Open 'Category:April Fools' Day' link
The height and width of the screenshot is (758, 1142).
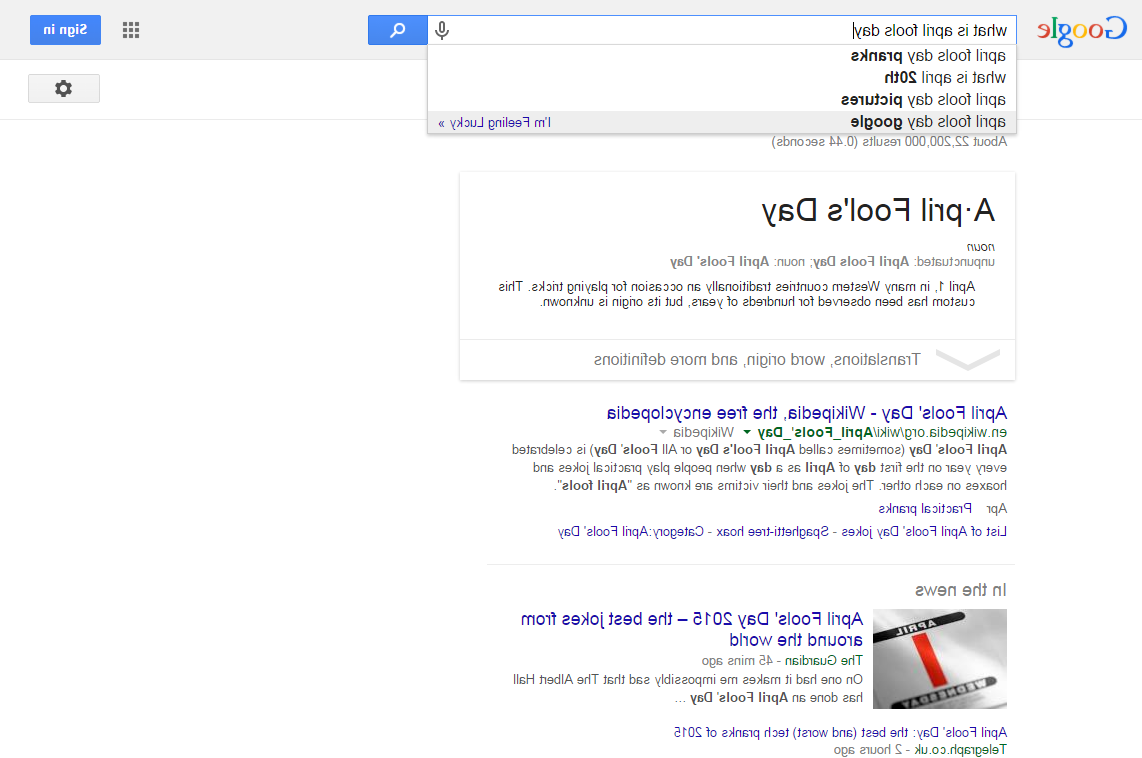[x=631, y=532]
